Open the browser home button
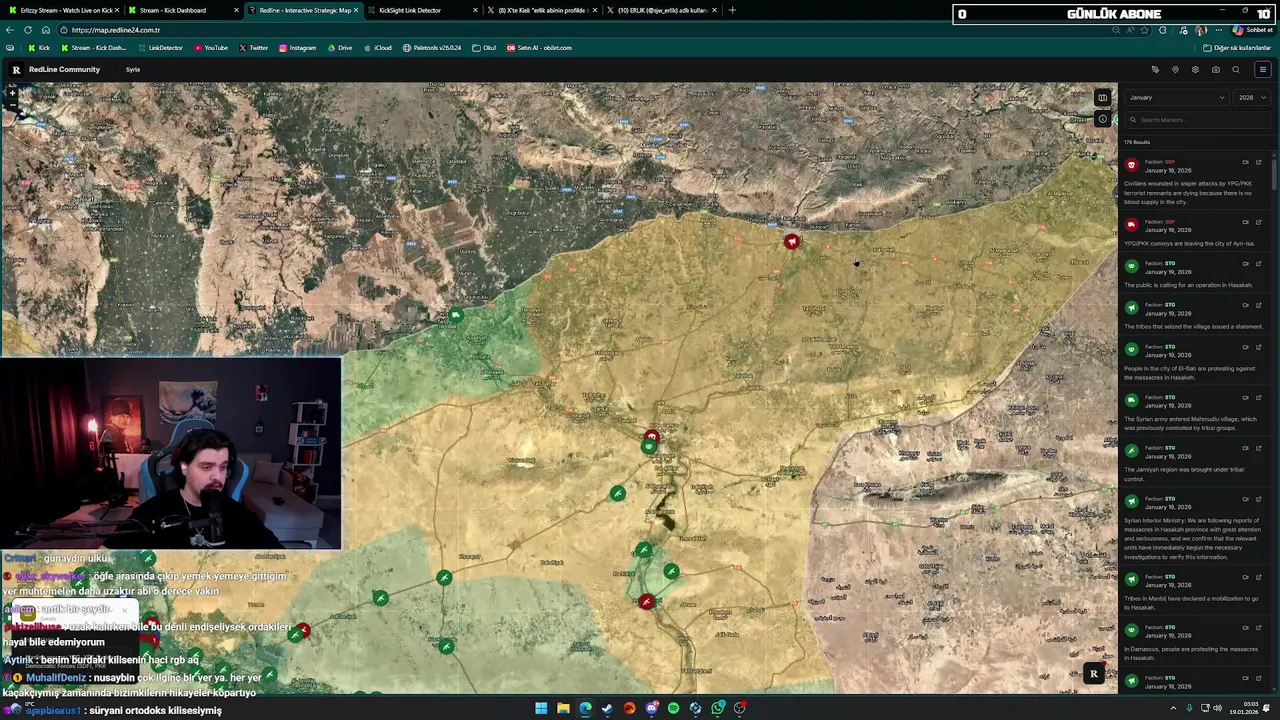The height and width of the screenshot is (720, 1280). coord(45,30)
